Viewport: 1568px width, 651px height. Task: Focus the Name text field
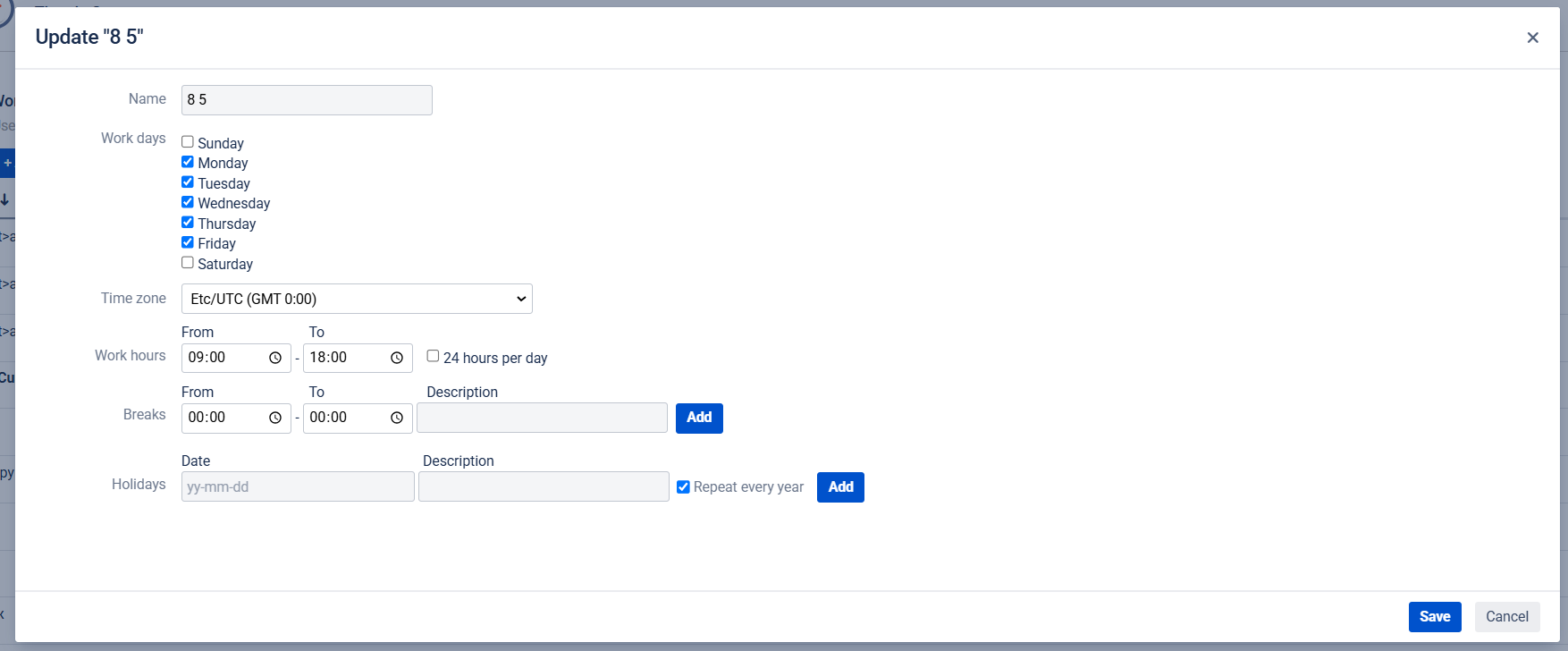pos(307,100)
